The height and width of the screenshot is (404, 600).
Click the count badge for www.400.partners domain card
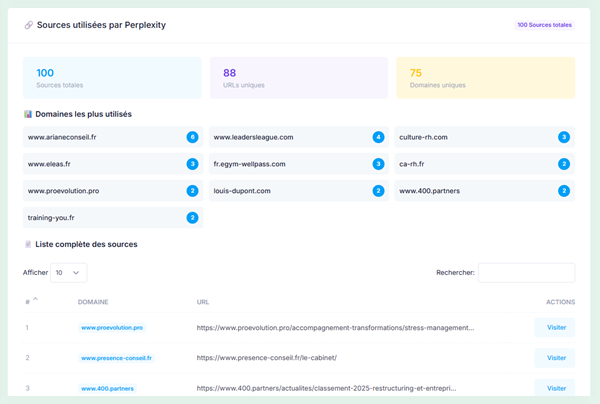click(x=564, y=191)
